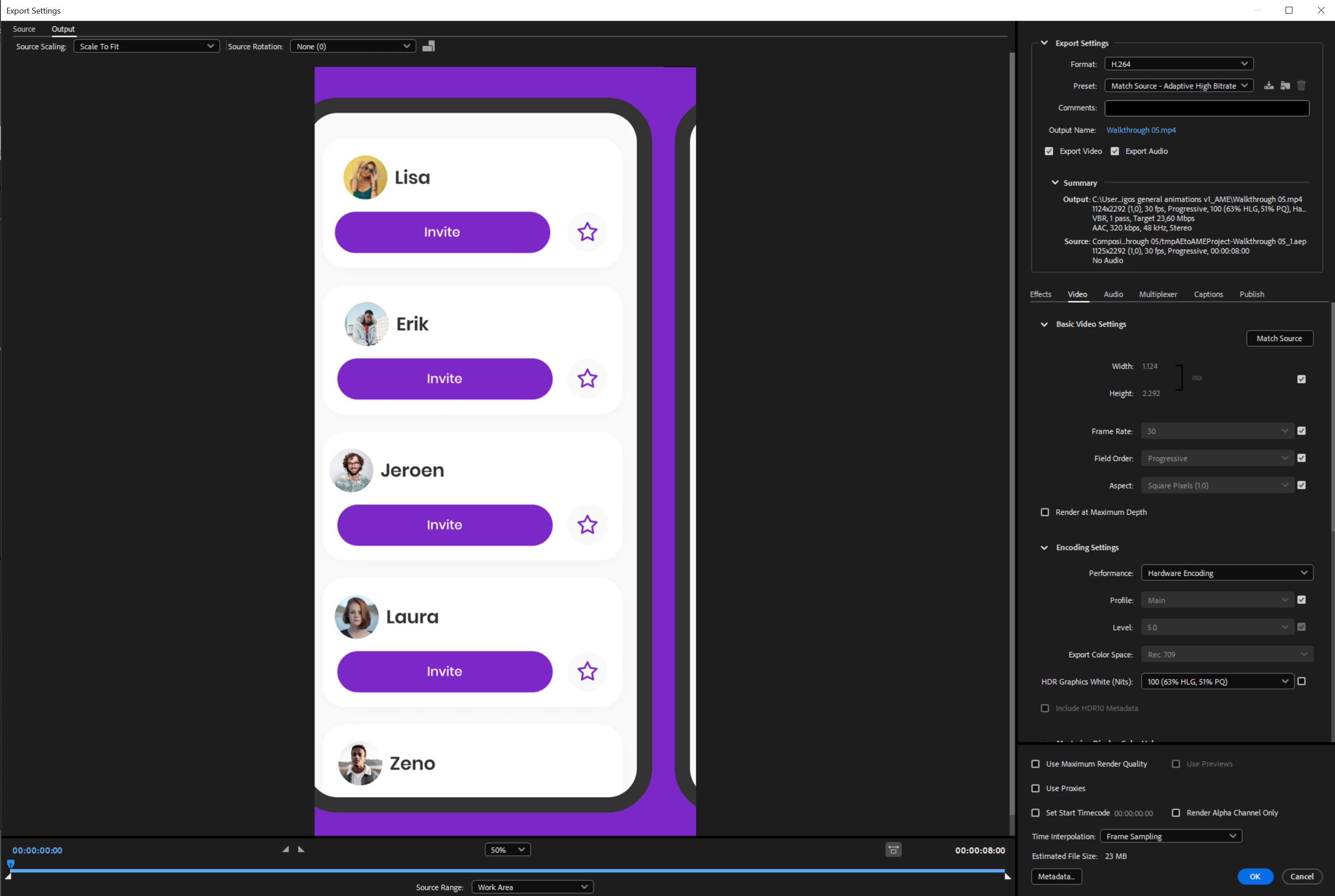Image resolution: width=1335 pixels, height=896 pixels.
Task: Click the Delete Preset trash icon
Action: (1301, 86)
